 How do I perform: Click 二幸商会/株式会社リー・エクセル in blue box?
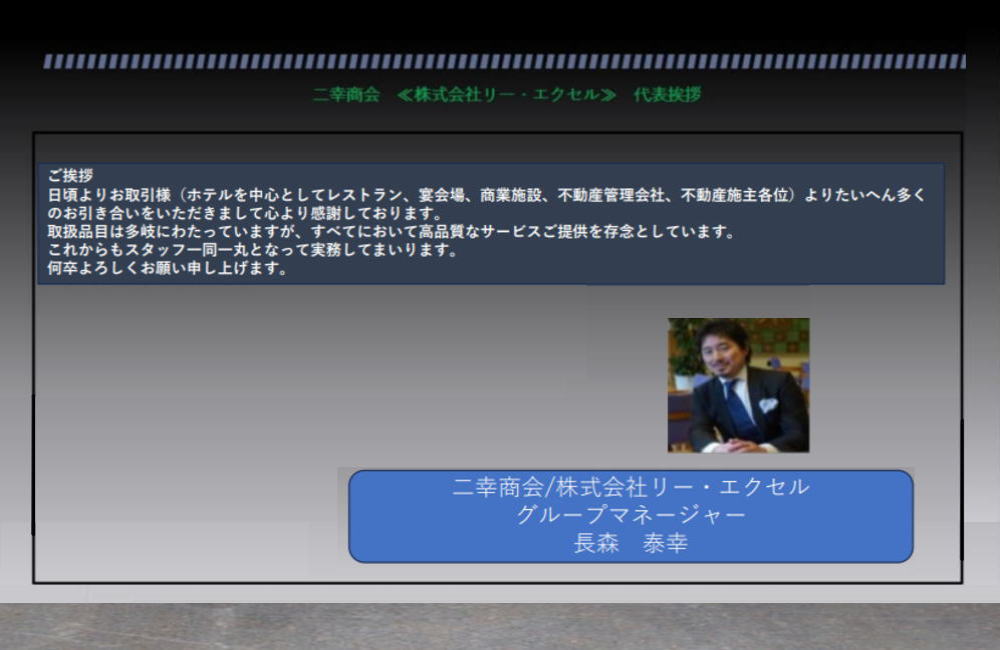631,487
